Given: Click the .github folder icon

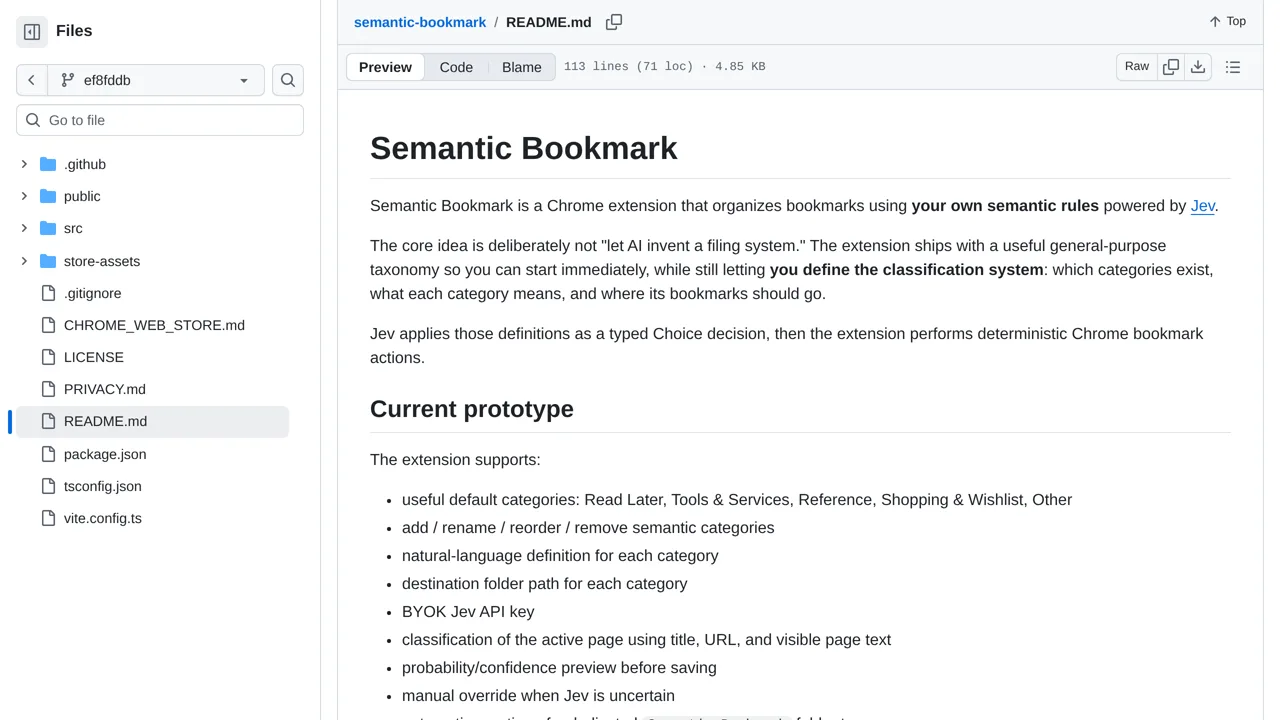Looking at the screenshot, I should (x=48, y=164).
